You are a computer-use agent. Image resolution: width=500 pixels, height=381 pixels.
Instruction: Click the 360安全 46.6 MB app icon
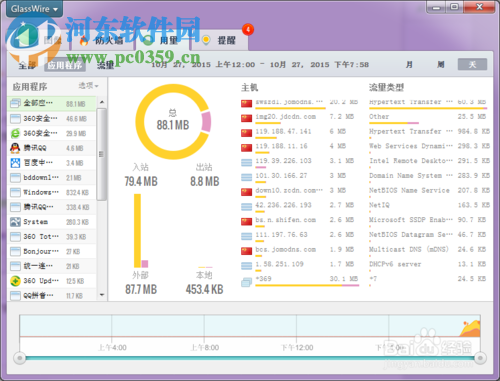pyautogui.click(x=15, y=118)
